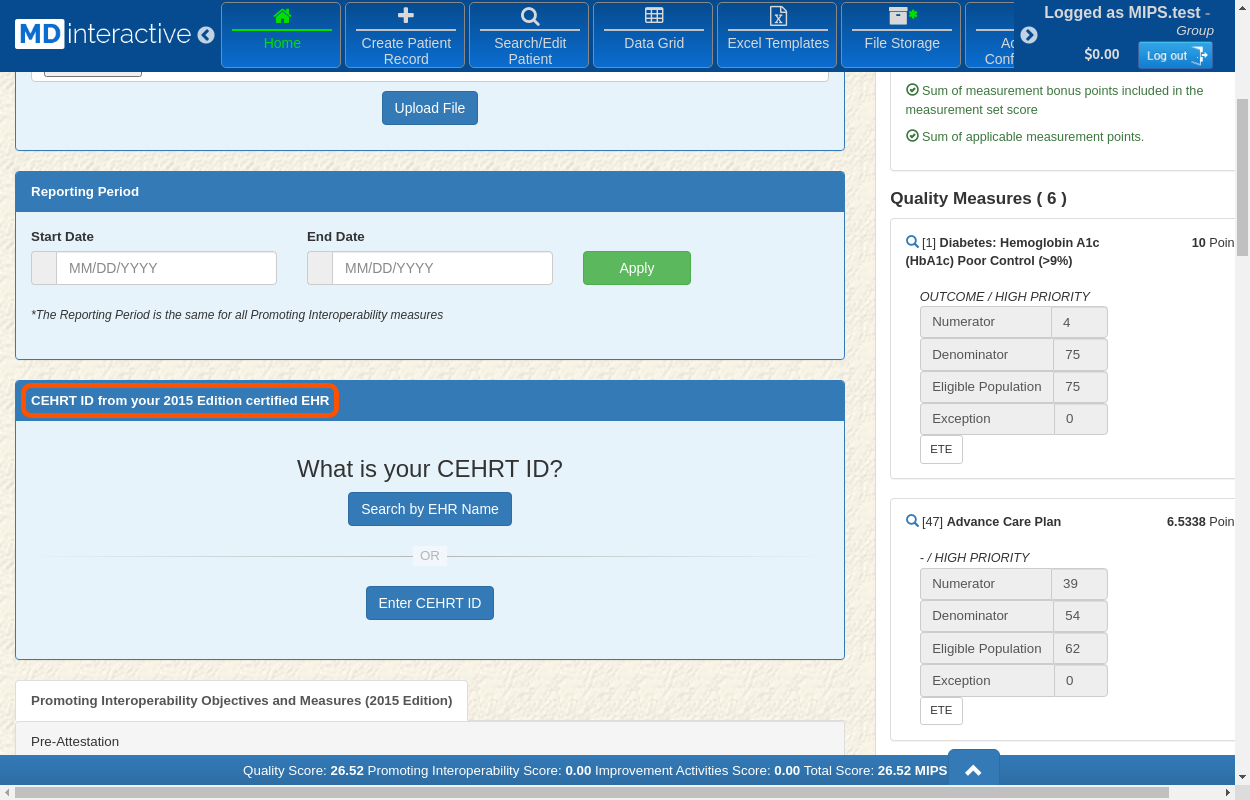Focus the Start Date input field
Image resolution: width=1250 pixels, height=800 pixels.
pyautogui.click(x=166, y=268)
